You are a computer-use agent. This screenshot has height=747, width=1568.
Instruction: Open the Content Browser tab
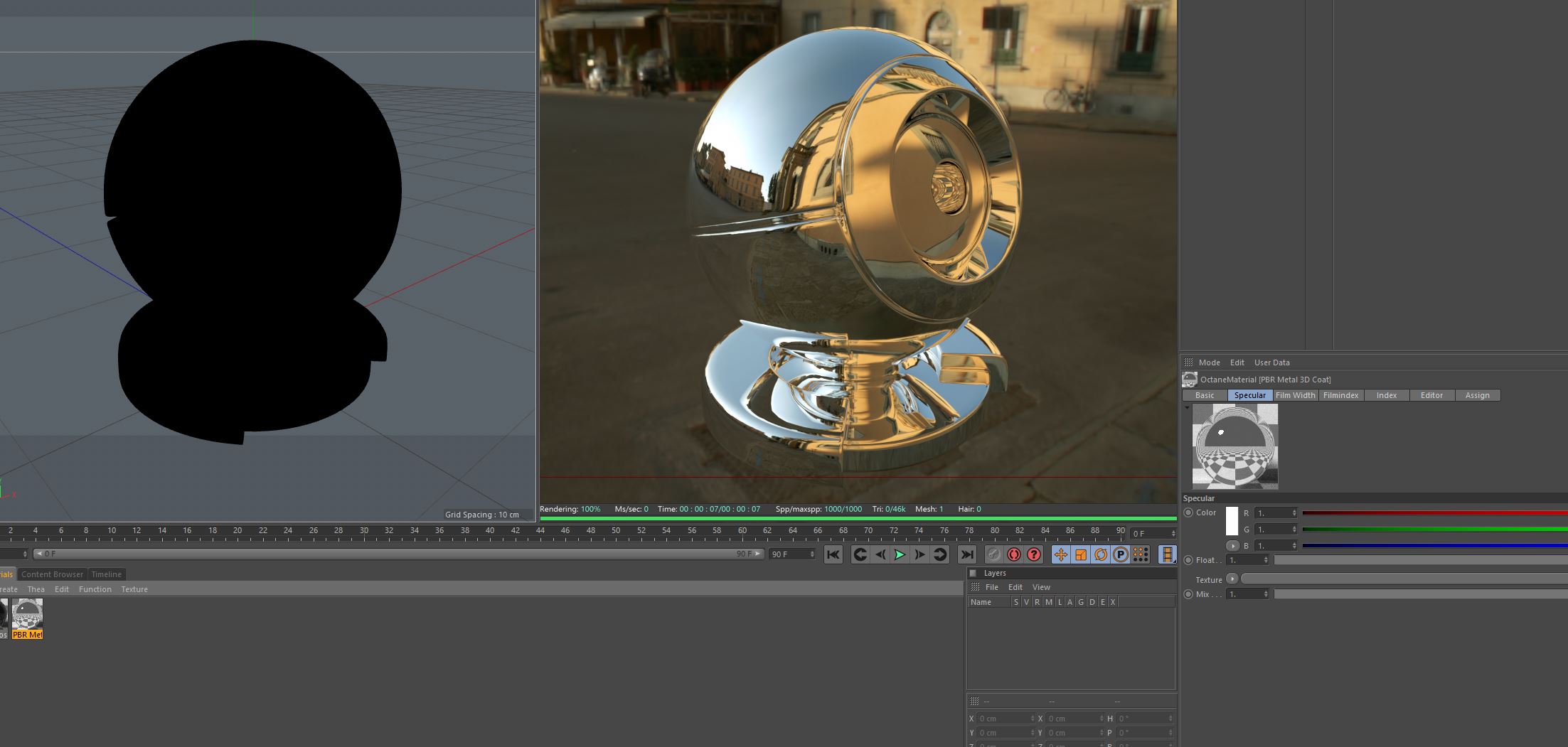pos(52,574)
